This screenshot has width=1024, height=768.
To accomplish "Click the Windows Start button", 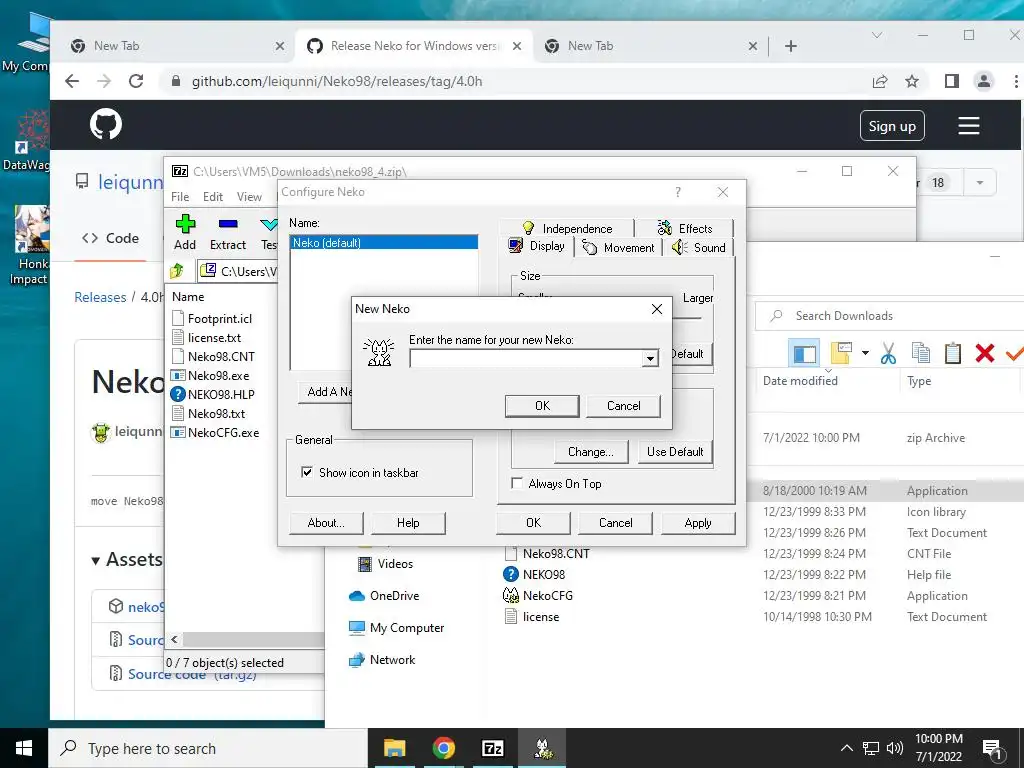I will pos(24,748).
